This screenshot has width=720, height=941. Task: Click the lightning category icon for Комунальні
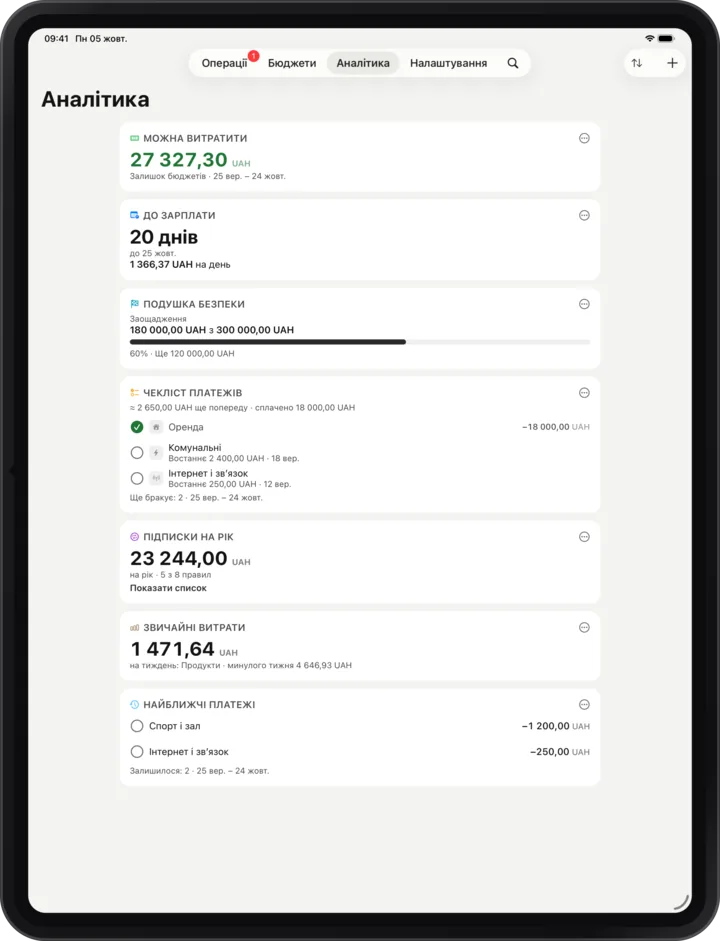click(156, 452)
